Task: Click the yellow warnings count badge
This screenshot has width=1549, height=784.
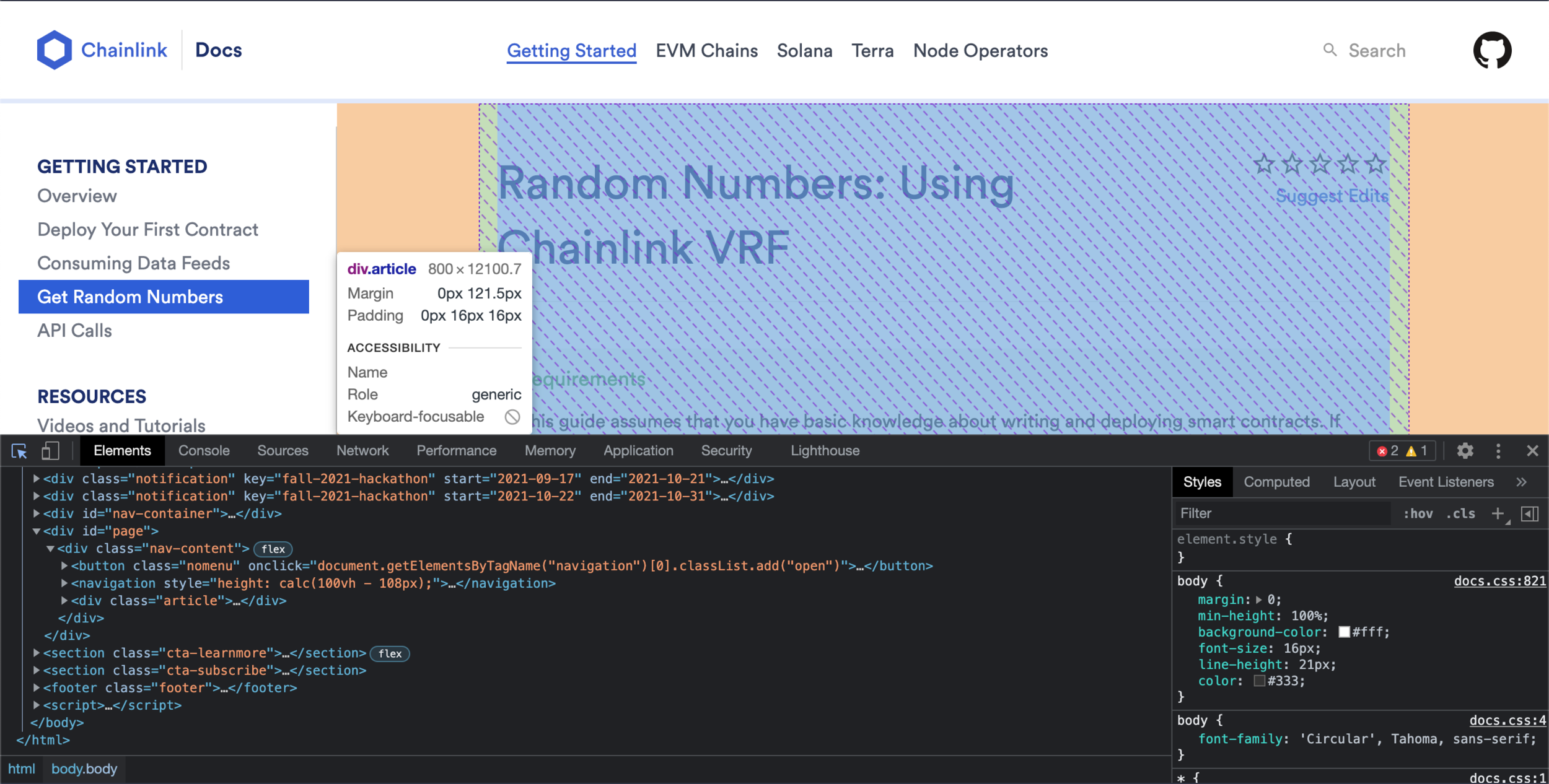Action: tap(1418, 451)
